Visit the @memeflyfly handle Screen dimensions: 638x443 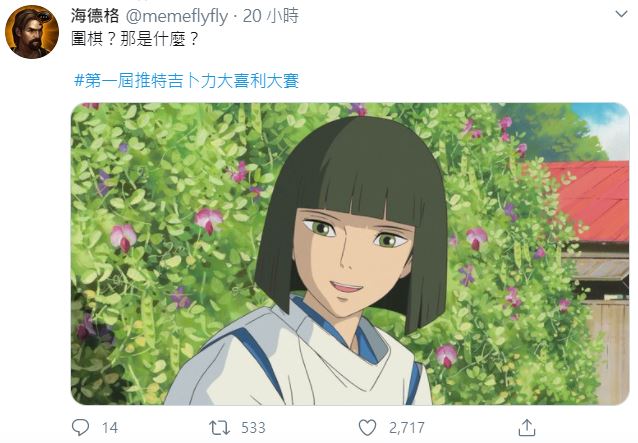pos(177,17)
